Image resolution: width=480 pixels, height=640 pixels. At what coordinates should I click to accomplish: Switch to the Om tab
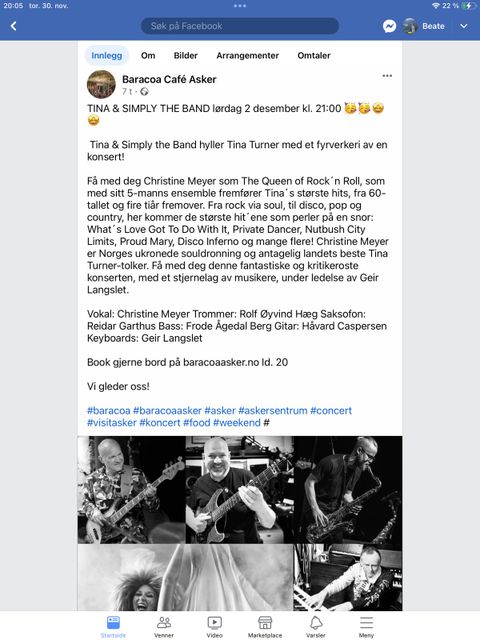(x=148, y=56)
